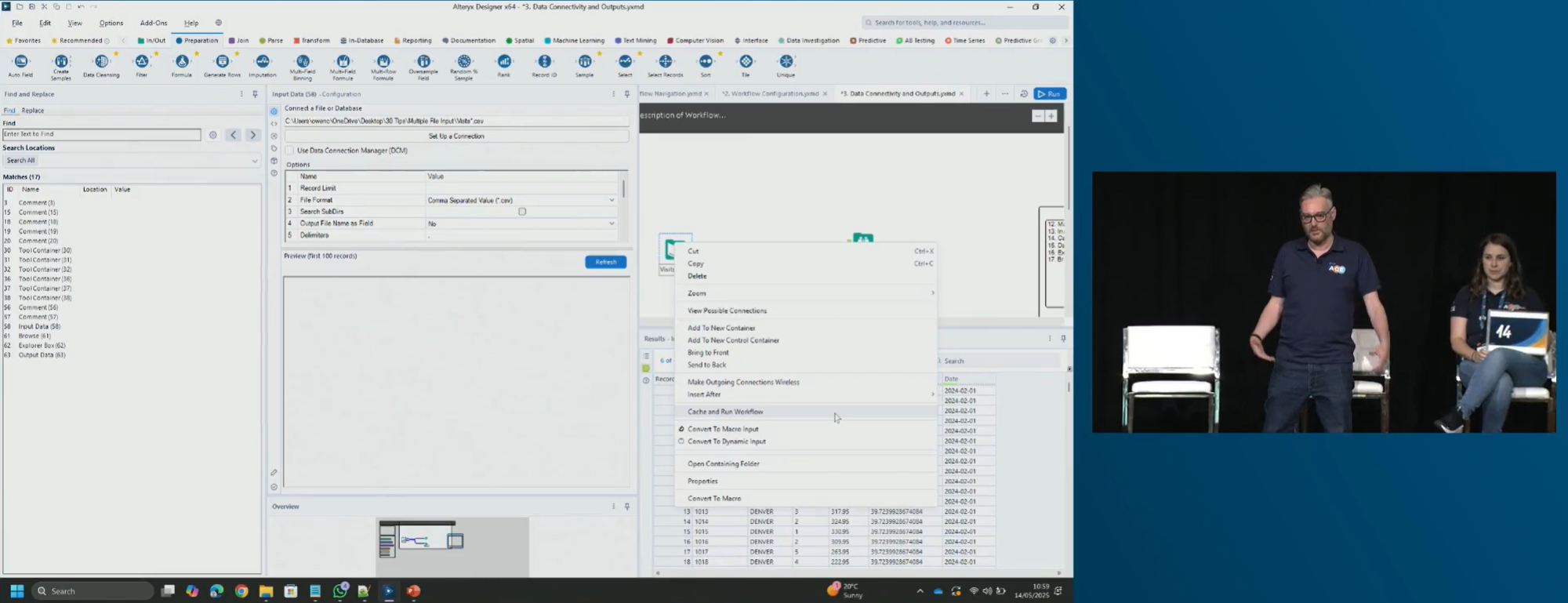Enable Use Data Connection Manager (DCM) checkbox
This screenshot has height=603, width=1568.
(290, 151)
